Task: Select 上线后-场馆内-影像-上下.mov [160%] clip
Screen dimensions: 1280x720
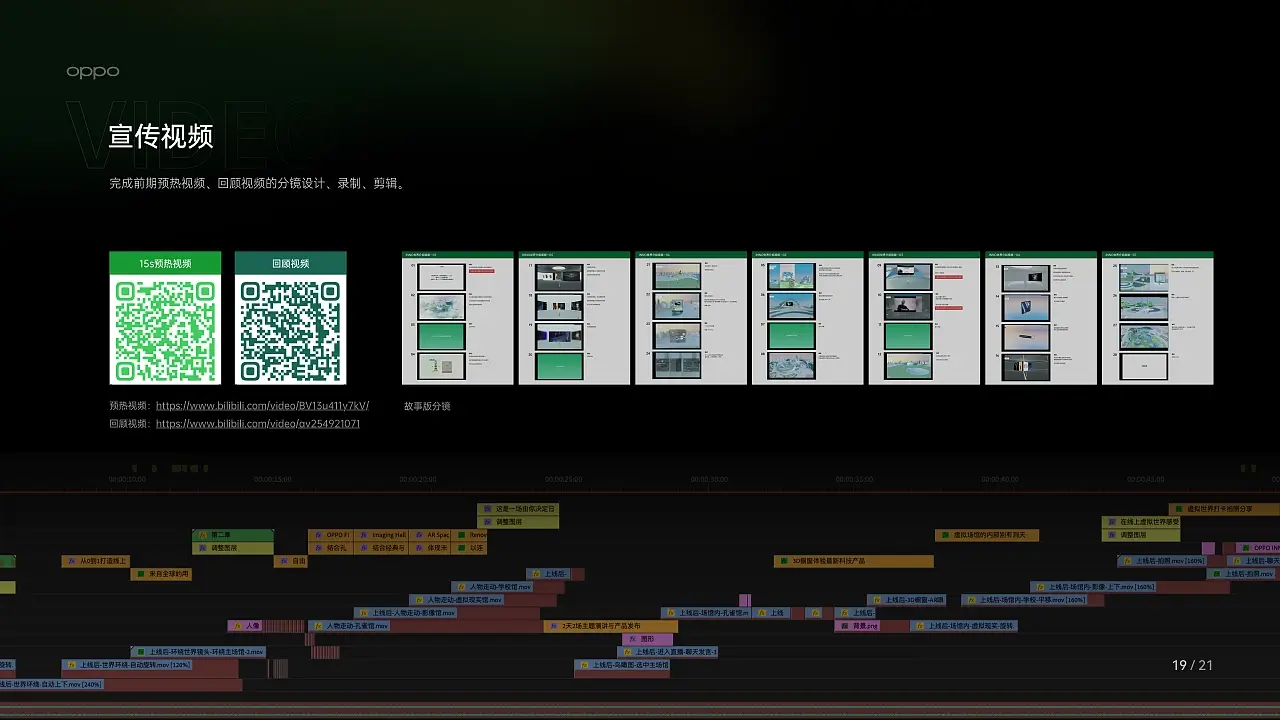Action: (1094, 587)
